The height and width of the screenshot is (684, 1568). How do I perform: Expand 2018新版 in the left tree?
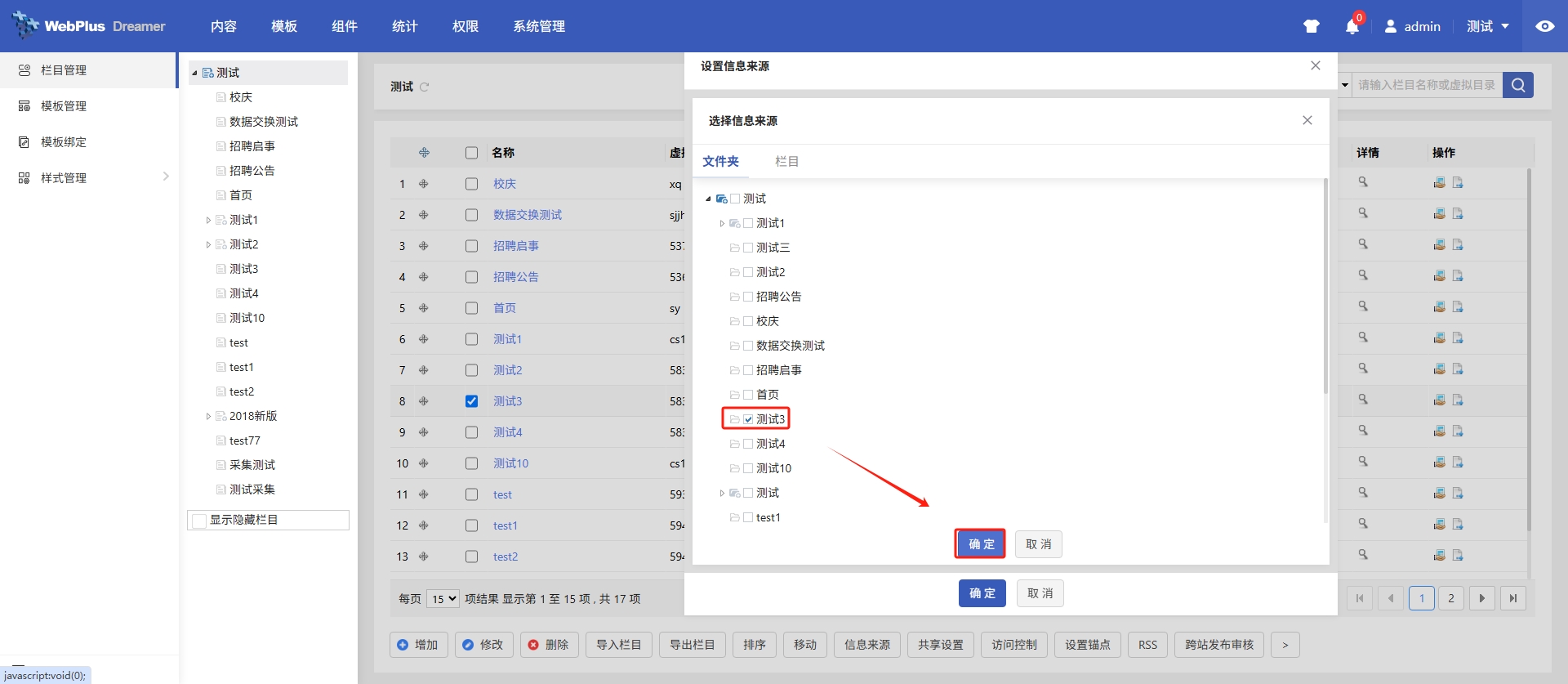(208, 416)
